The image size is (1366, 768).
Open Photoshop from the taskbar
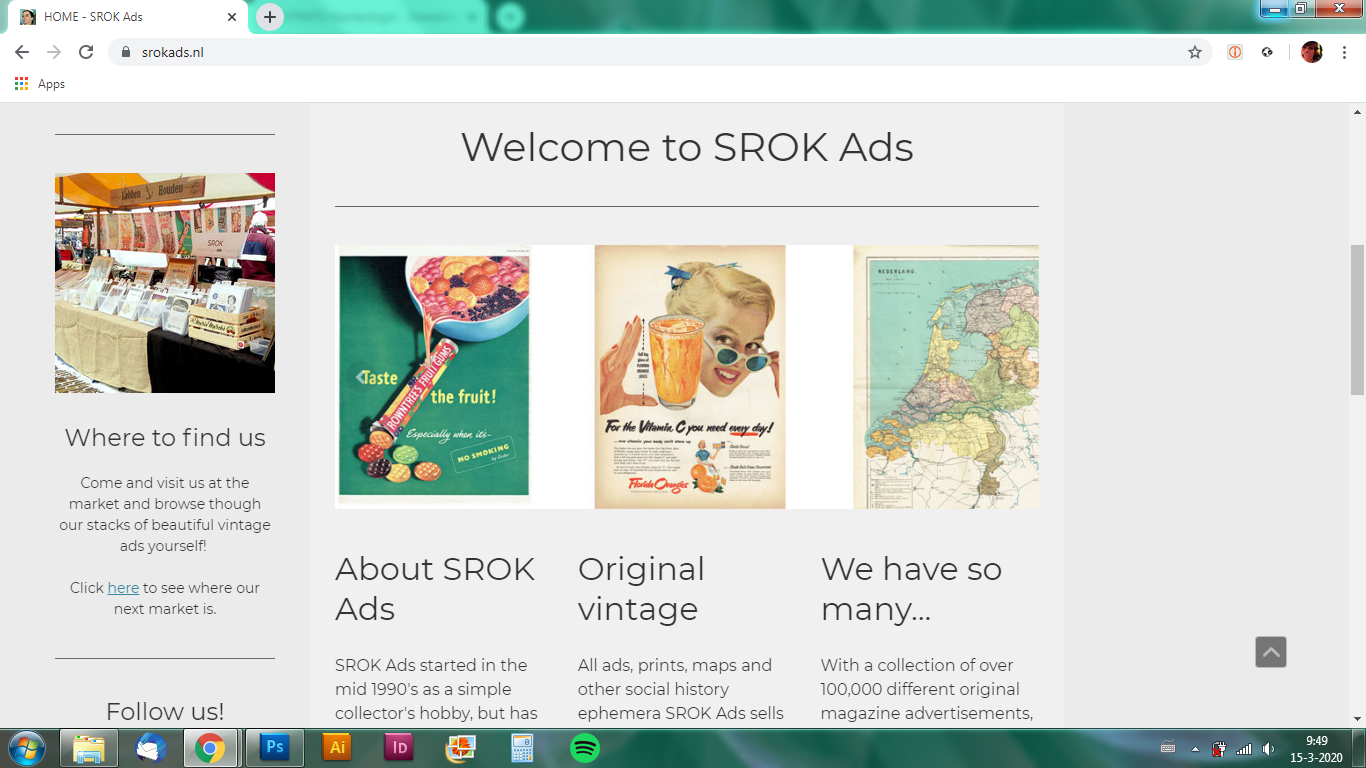pos(273,748)
